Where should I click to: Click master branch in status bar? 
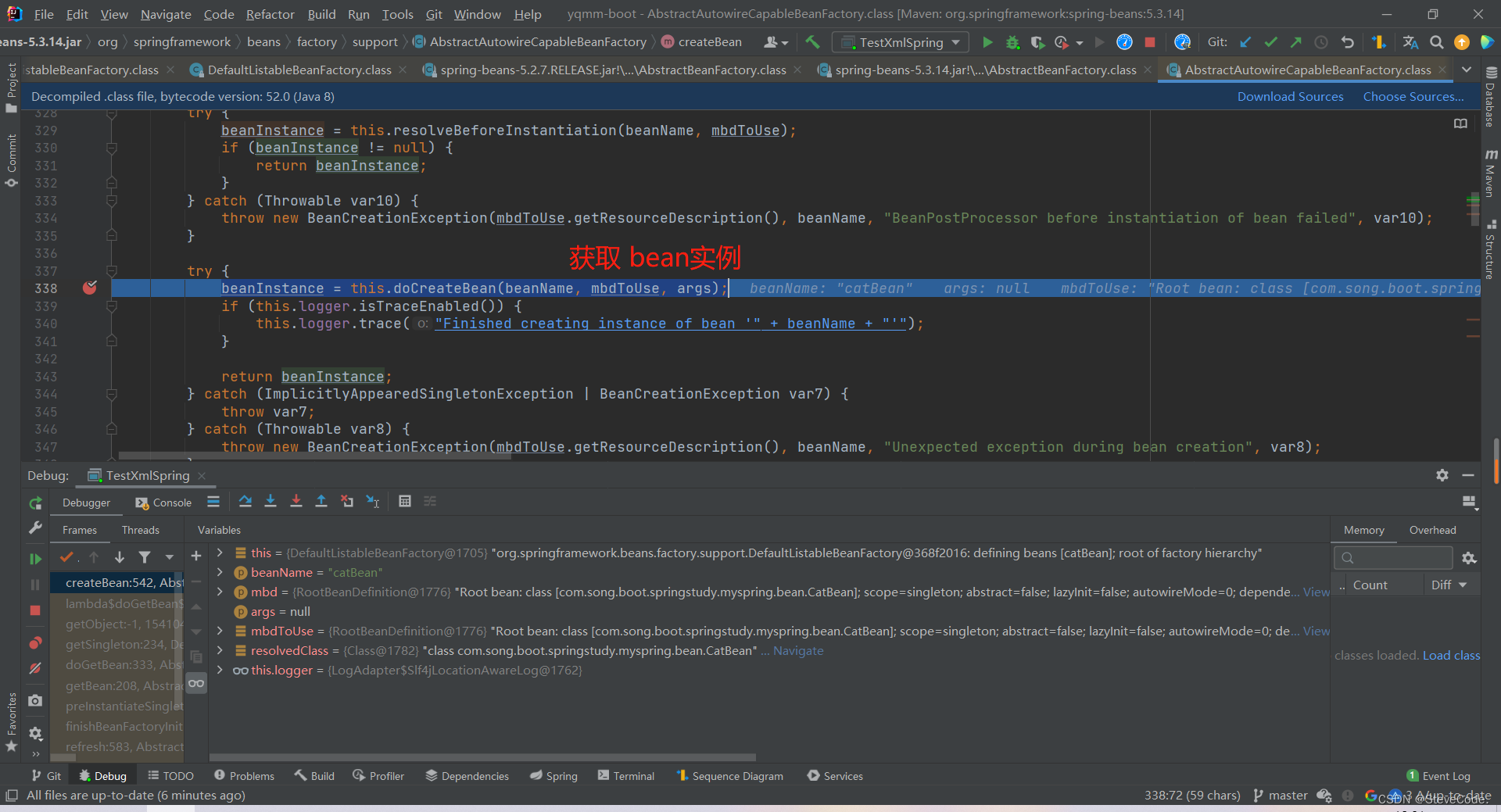[x=1281, y=796]
